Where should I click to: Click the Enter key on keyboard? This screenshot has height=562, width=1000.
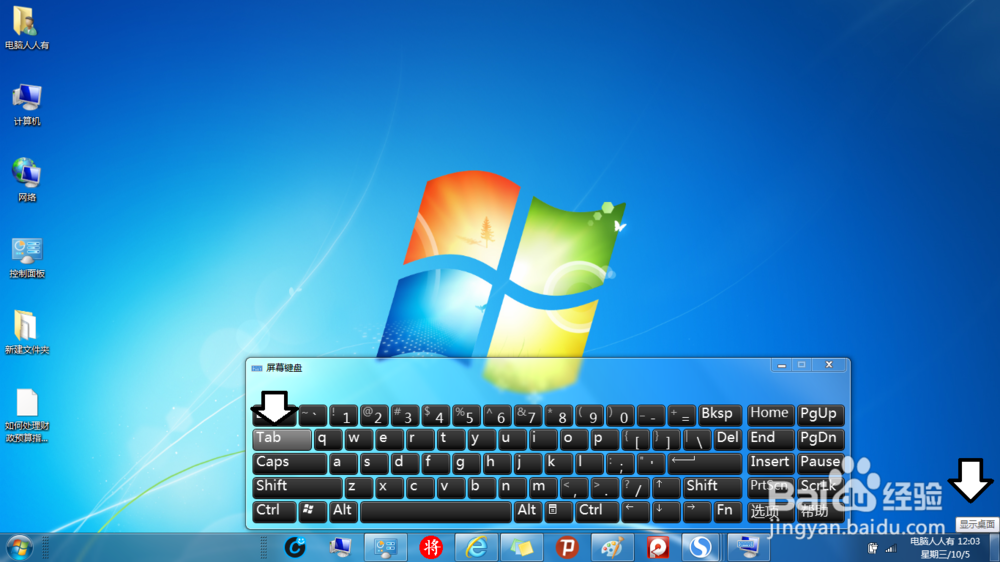(705, 463)
